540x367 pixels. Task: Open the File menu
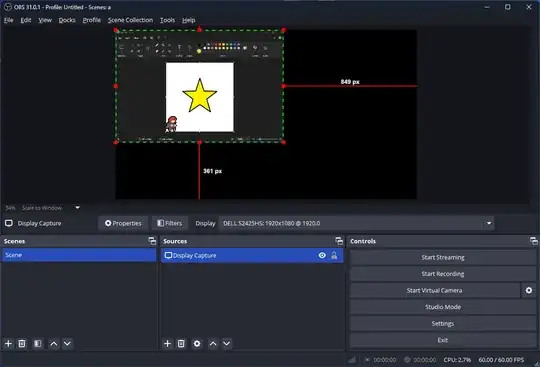click(9, 20)
